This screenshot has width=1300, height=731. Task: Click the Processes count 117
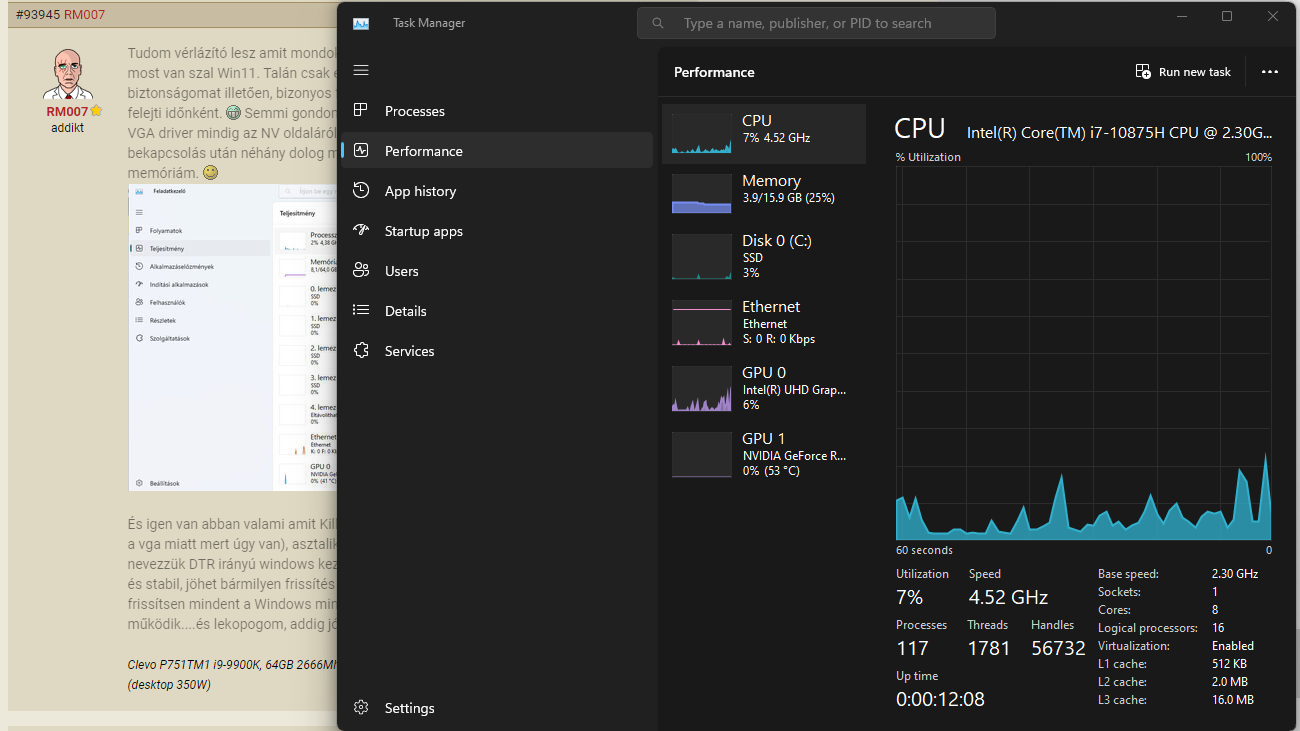912,648
